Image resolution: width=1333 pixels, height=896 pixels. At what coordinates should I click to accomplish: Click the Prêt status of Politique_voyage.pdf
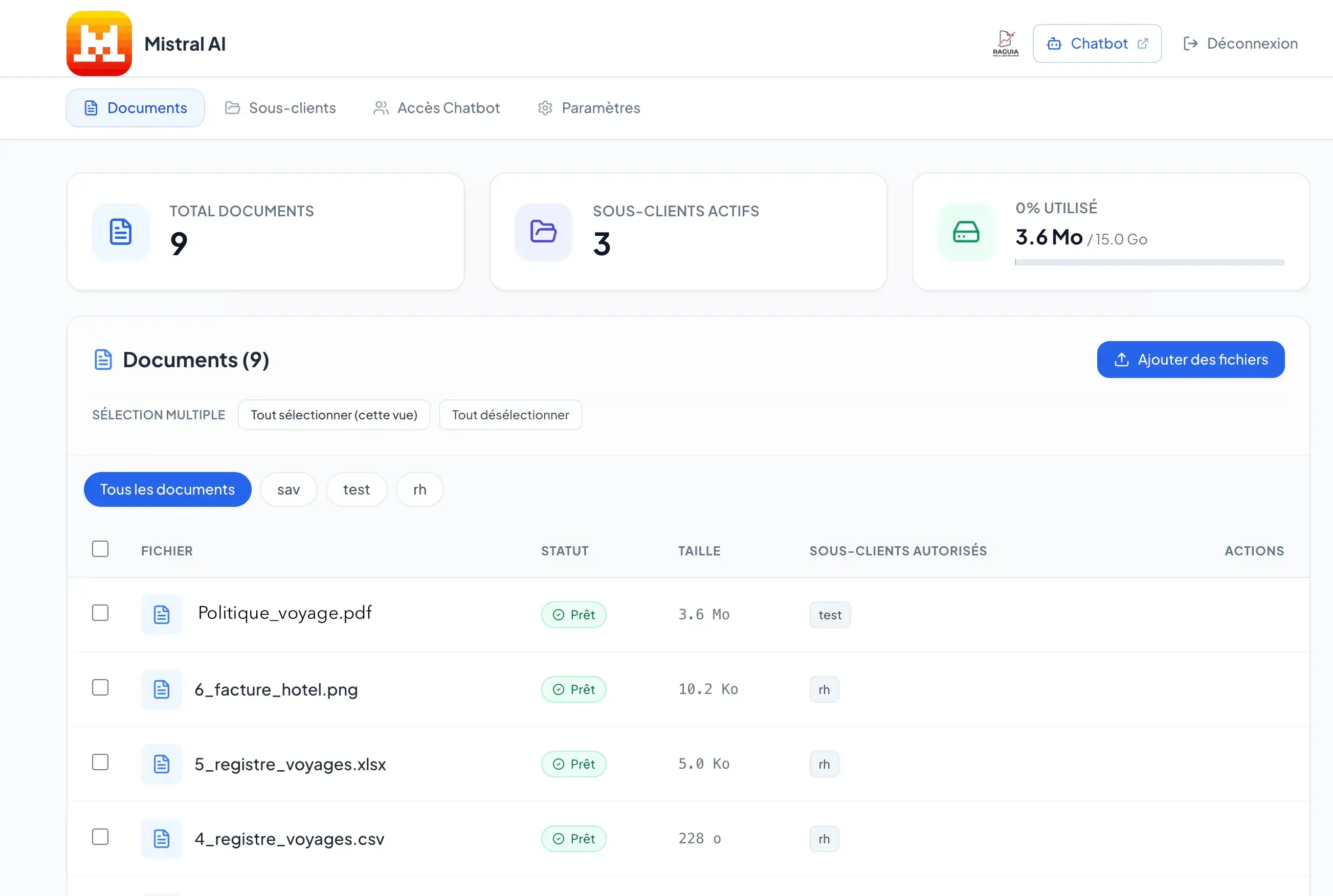pyautogui.click(x=573, y=615)
